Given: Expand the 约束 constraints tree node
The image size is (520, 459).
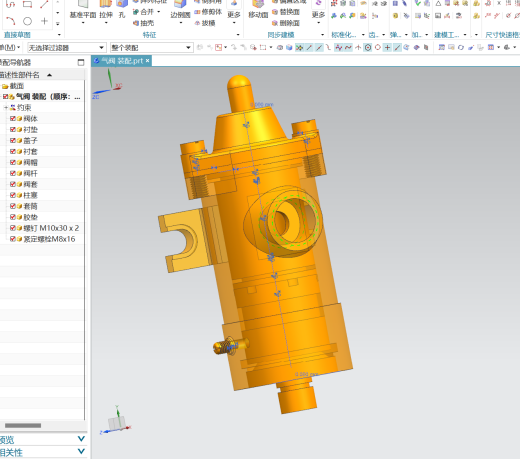Looking at the screenshot, I should 6,107.
